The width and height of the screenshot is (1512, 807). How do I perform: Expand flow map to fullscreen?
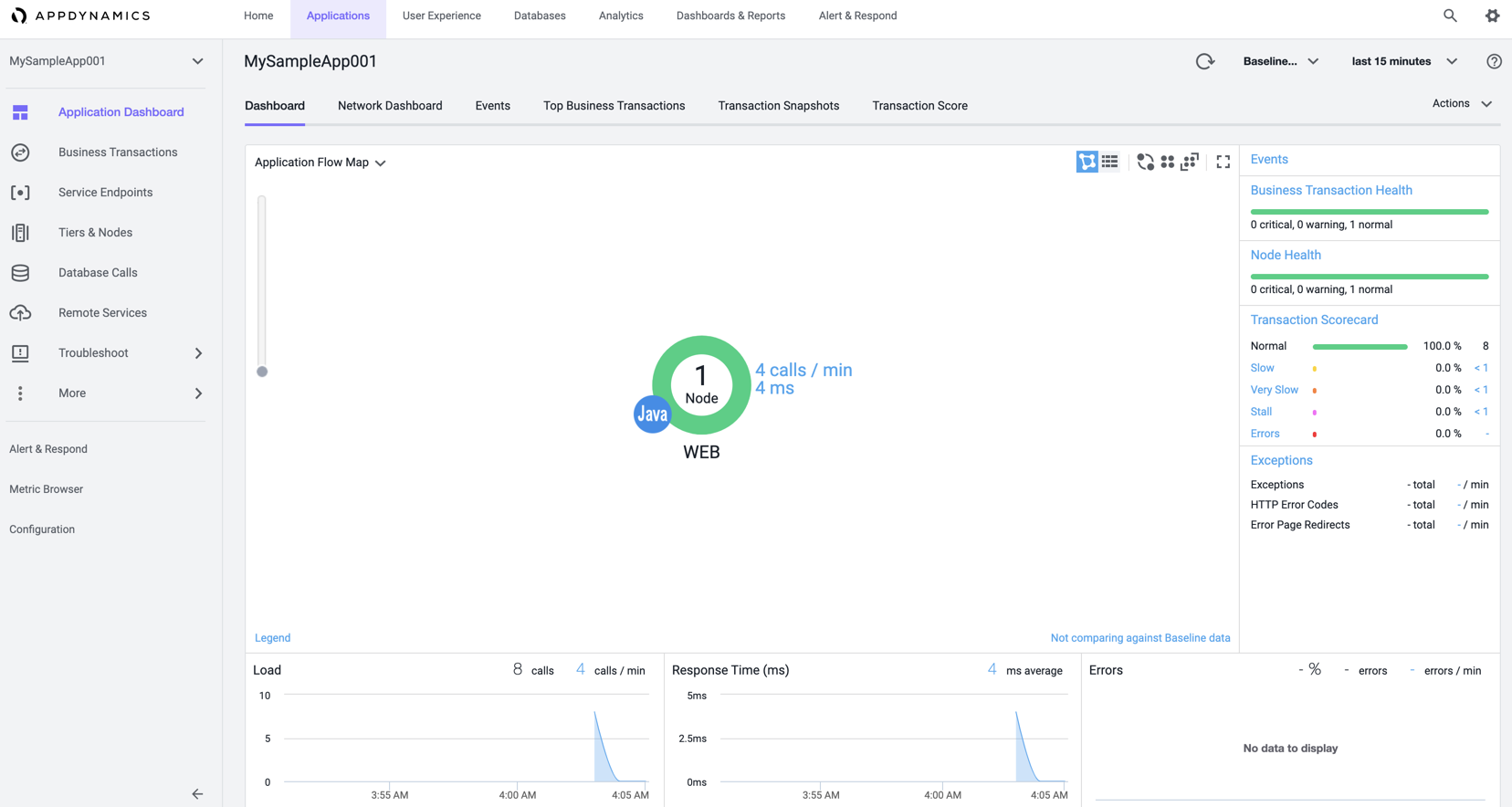pyautogui.click(x=1223, y=162)
